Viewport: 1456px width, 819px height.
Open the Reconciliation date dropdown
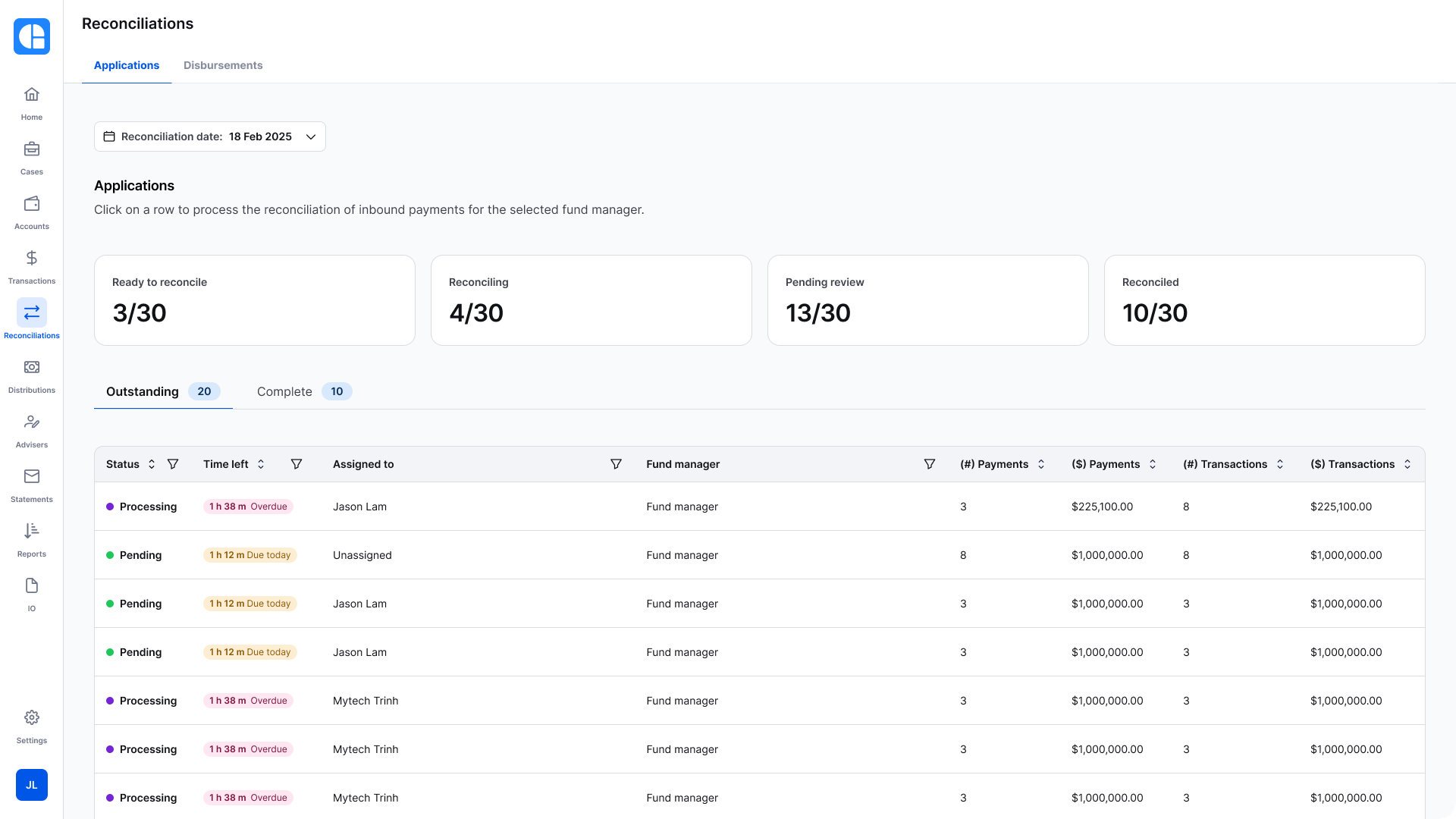(x=210, y=136)
